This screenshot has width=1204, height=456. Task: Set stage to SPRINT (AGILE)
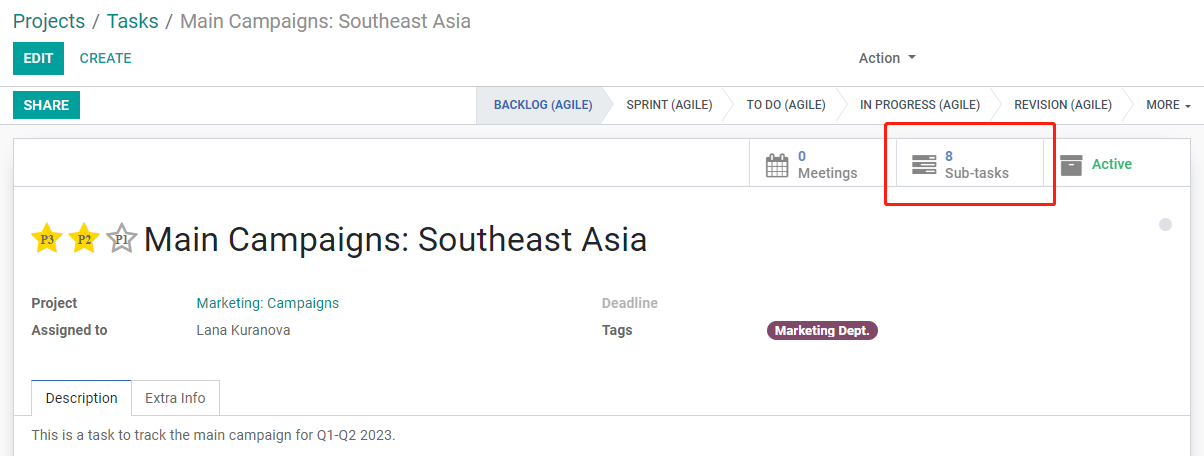pyautogui.click(x=669, y=105)
